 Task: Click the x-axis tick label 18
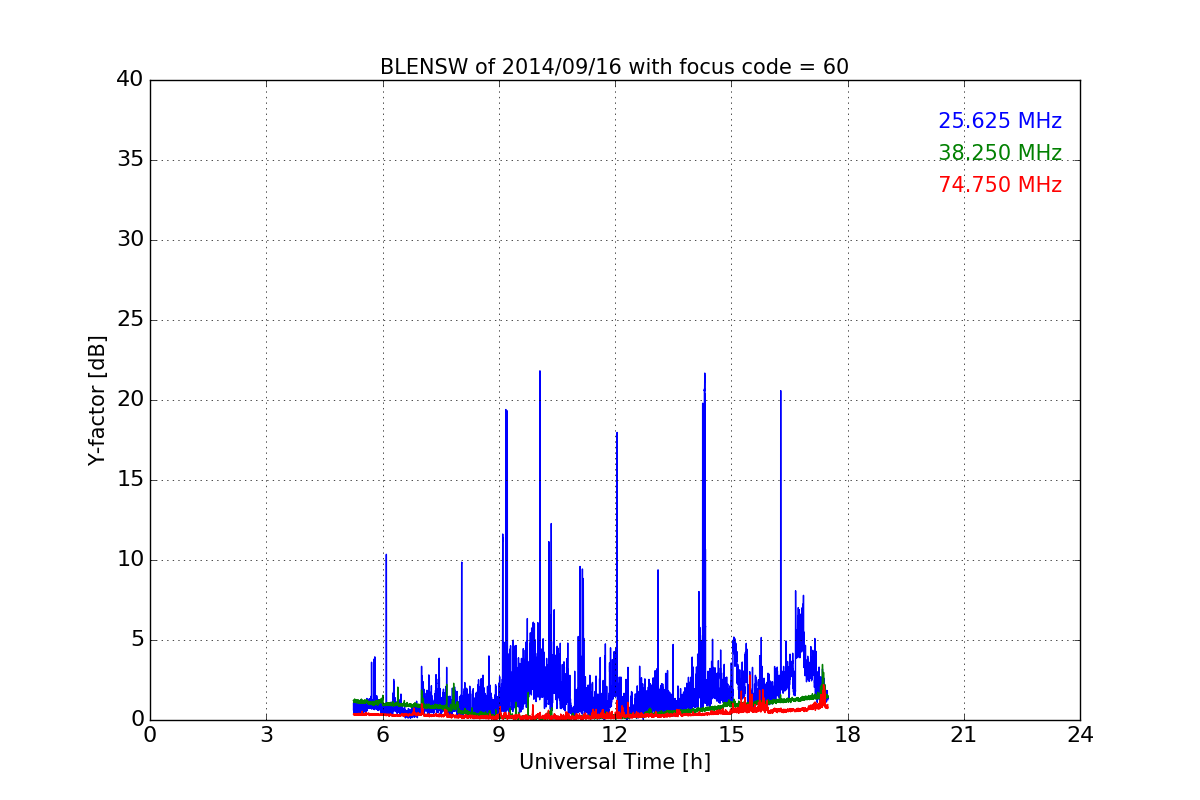(848, 734)
